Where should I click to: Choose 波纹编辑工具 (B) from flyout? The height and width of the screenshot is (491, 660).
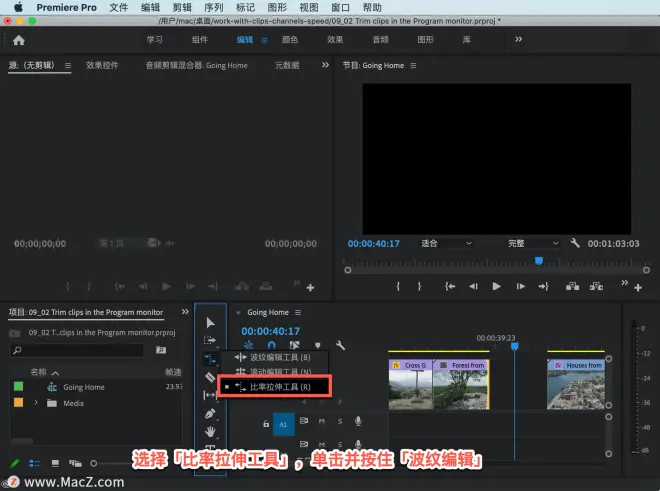click(x=274, y=358)
